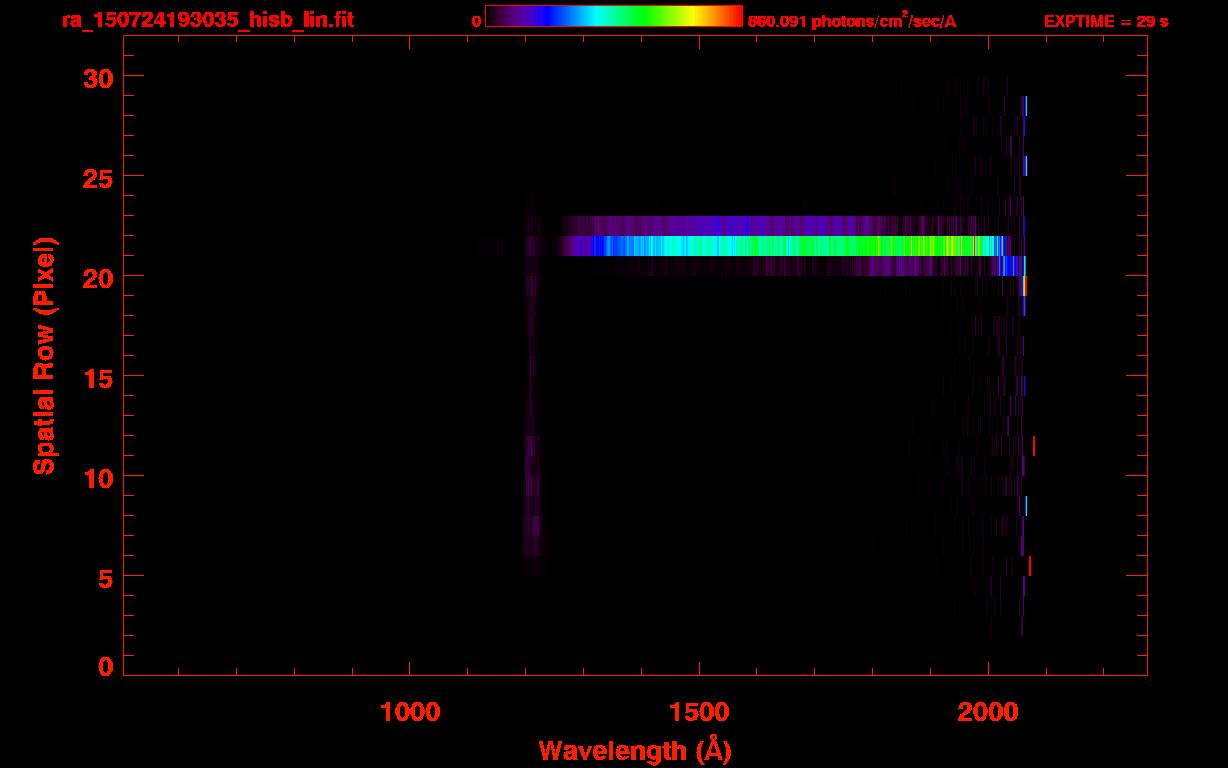Screen dimensions: 1228x768
Task: Click the faint vertical emission line near 1216 Å
Action: 533,385
